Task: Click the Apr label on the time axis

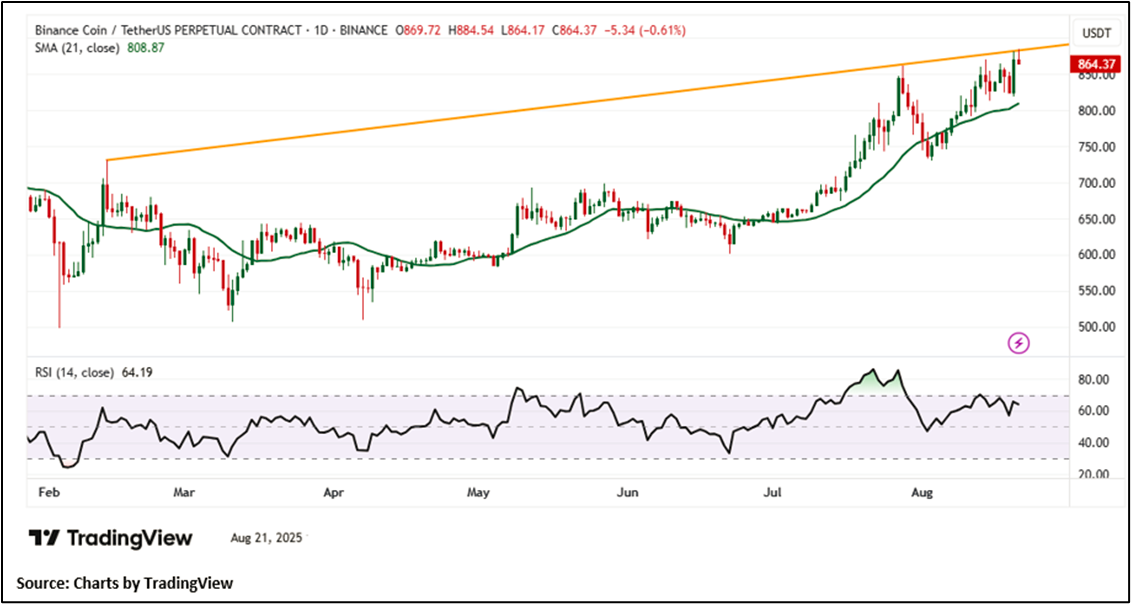Action: click(x=333, y=494)
